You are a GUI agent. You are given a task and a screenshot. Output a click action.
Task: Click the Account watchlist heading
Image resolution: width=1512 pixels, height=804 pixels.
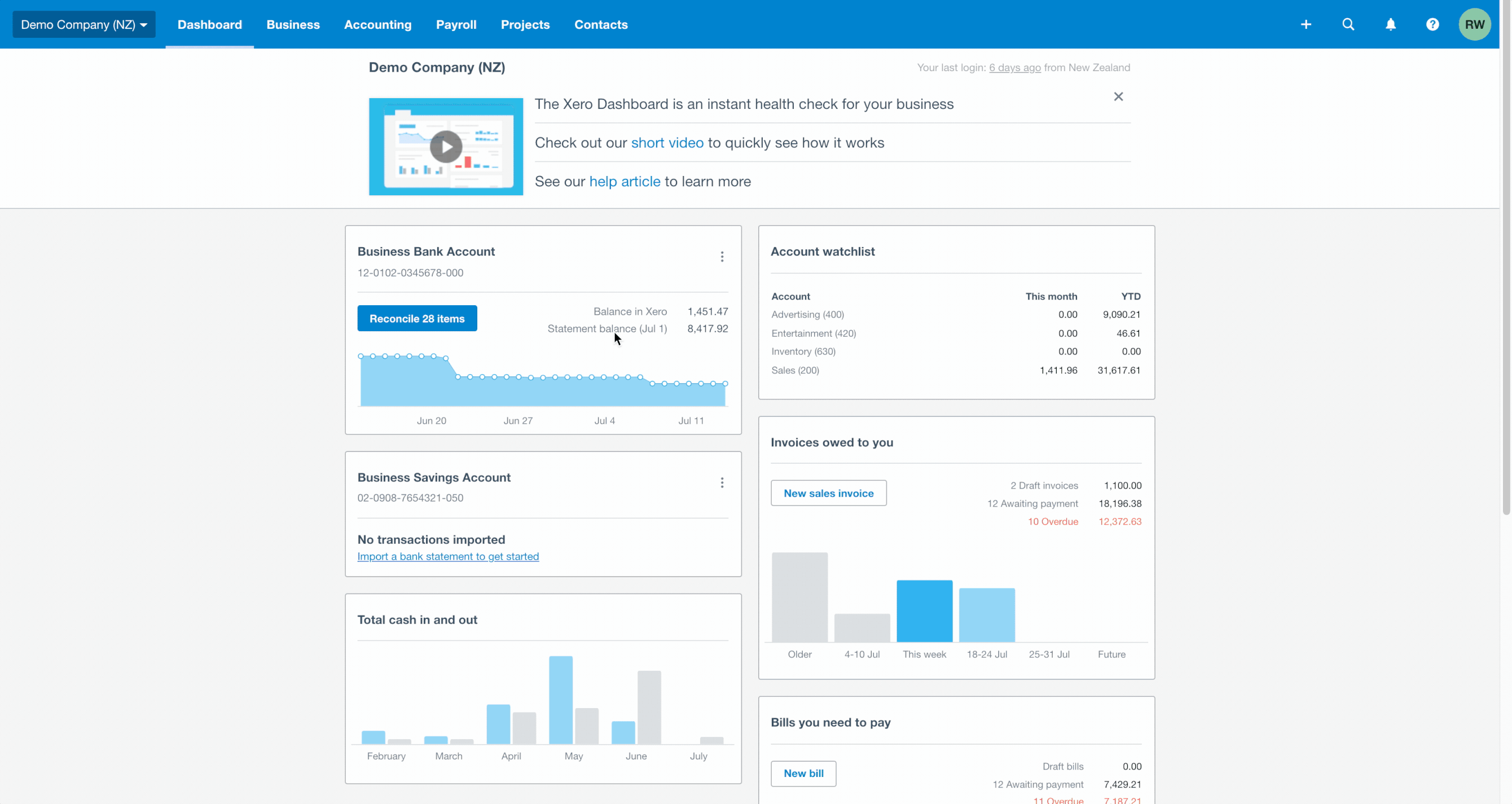[x=823, y=251]
